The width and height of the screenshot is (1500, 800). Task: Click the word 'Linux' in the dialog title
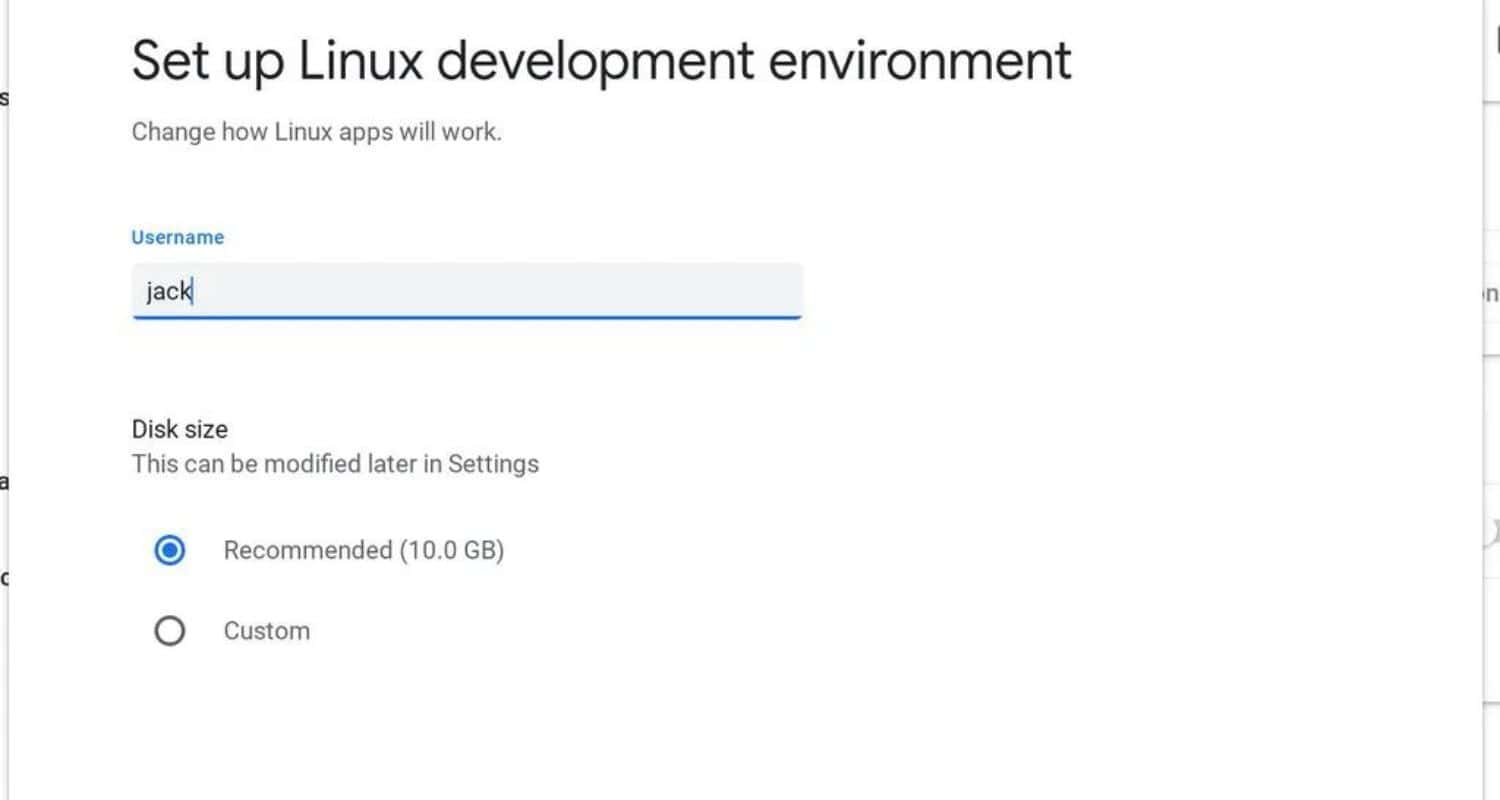point(362,60)
